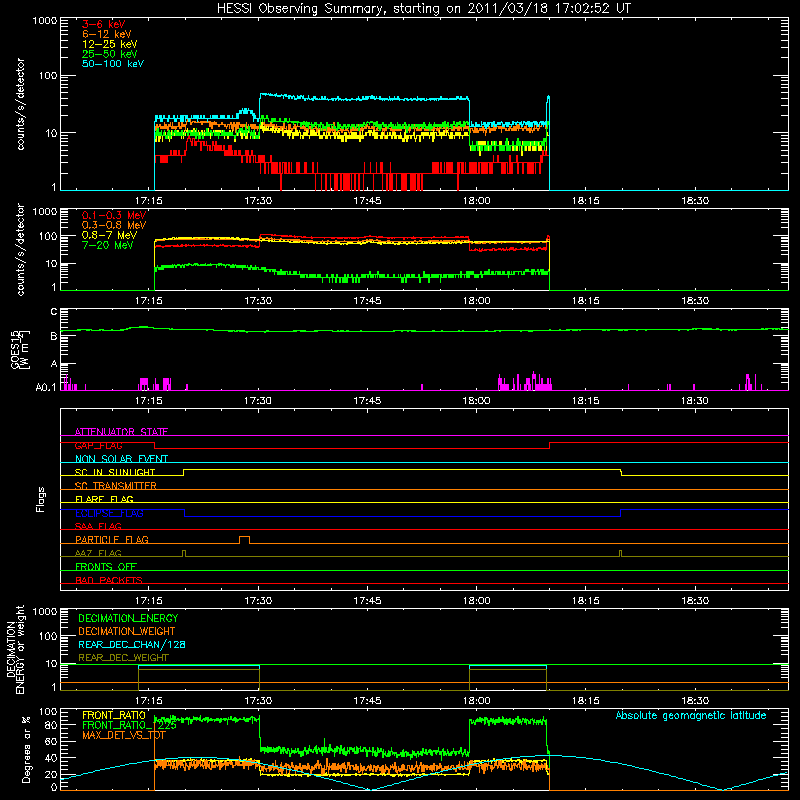Click the HESSI Observing Summary title text
Screen dimensions: 800x800
[x=423, y=9]
